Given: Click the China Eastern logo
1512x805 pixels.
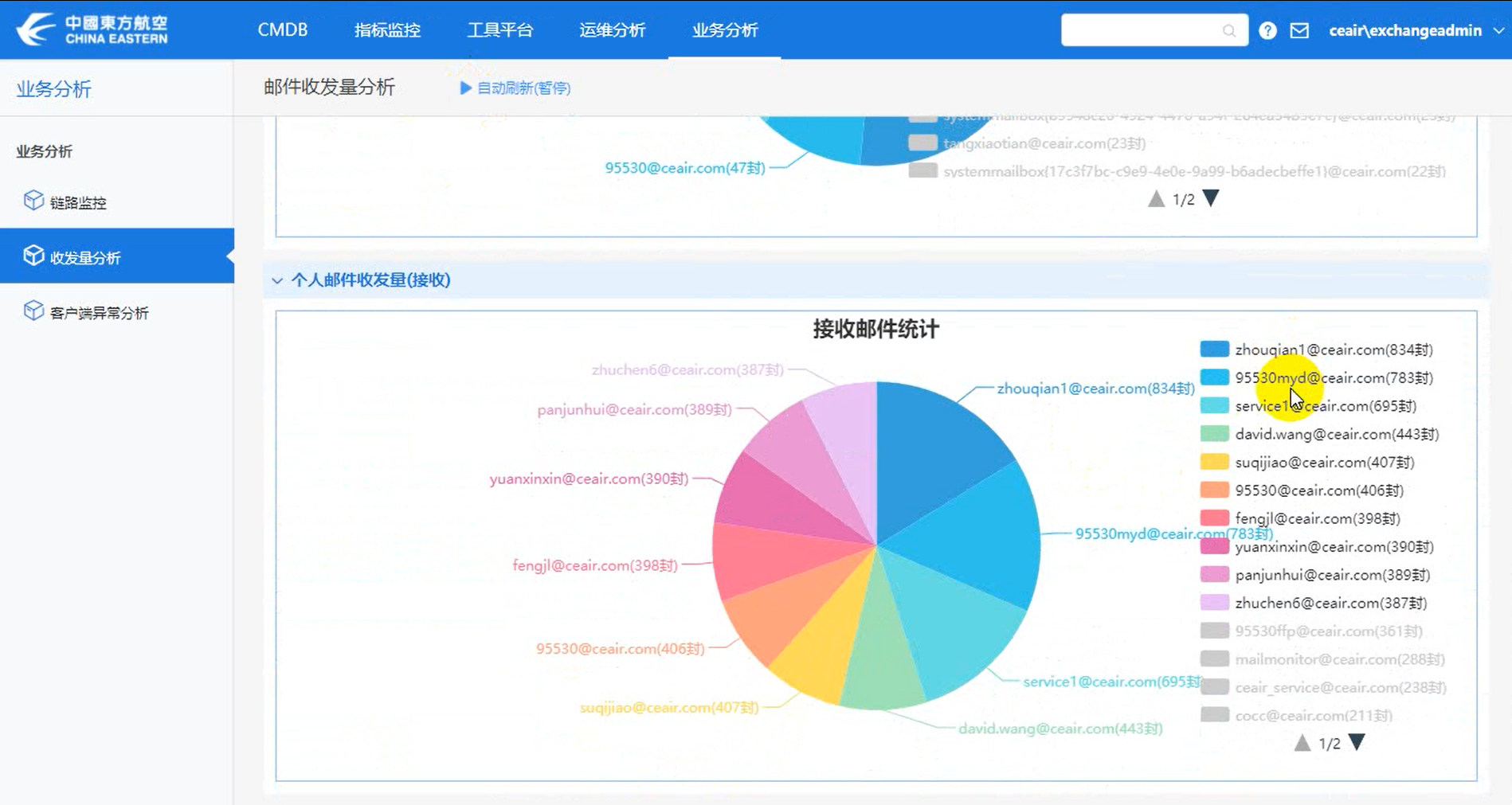Looking at the screenshot, I should pos(92,29).
